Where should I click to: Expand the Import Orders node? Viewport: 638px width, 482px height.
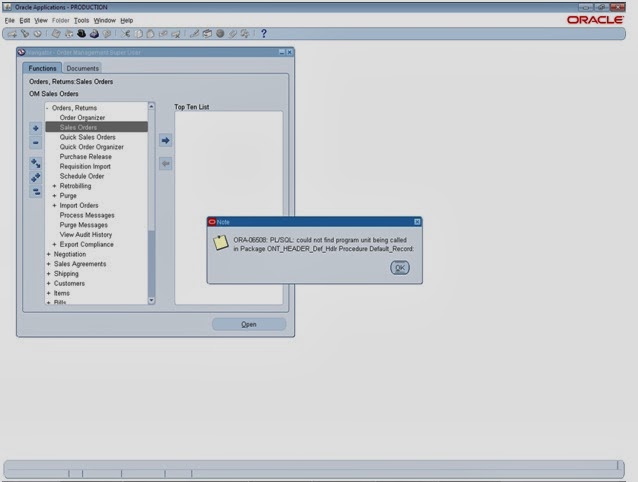[x=55, y=205]
